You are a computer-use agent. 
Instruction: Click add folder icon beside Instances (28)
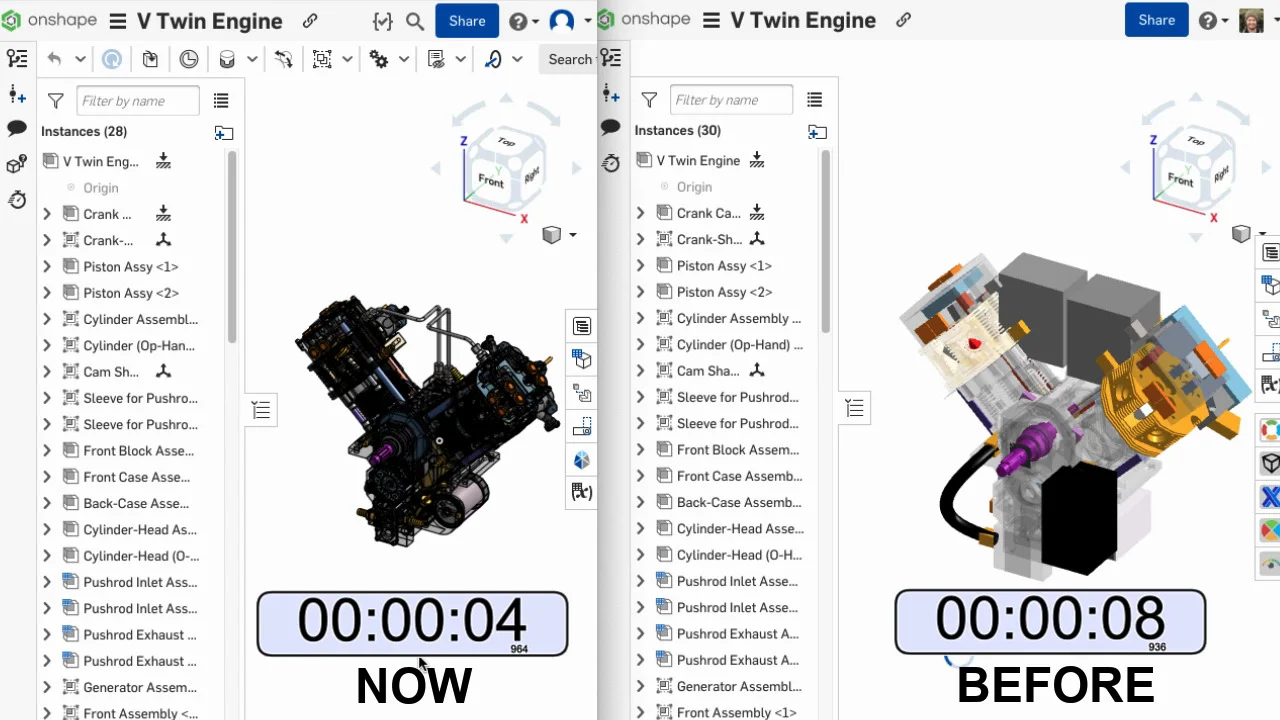224,132
